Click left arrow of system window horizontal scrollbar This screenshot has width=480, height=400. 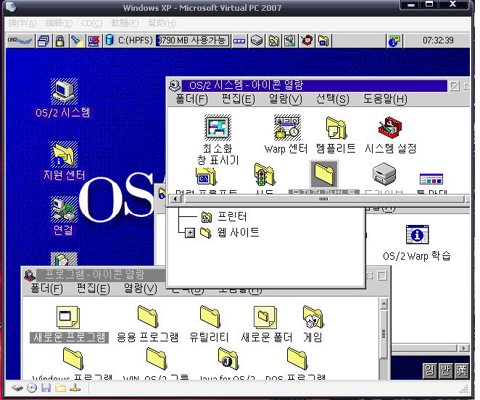pos(175,199)
